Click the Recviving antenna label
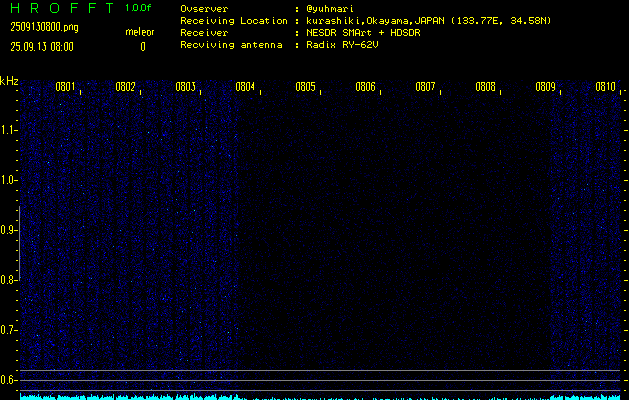 pos(231,45)
